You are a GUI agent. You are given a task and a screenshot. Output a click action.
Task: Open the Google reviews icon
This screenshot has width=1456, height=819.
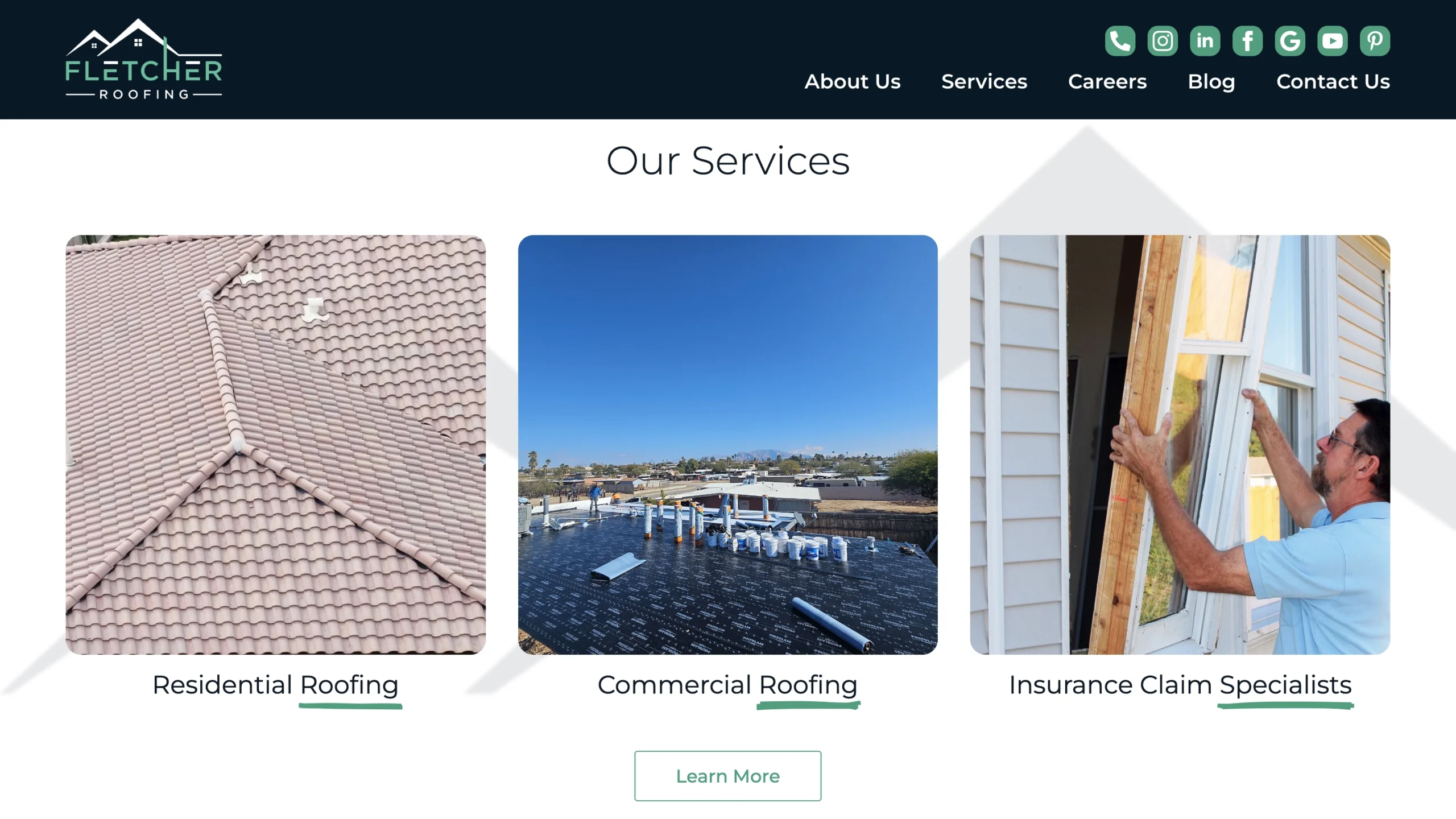click(1290, 41)
